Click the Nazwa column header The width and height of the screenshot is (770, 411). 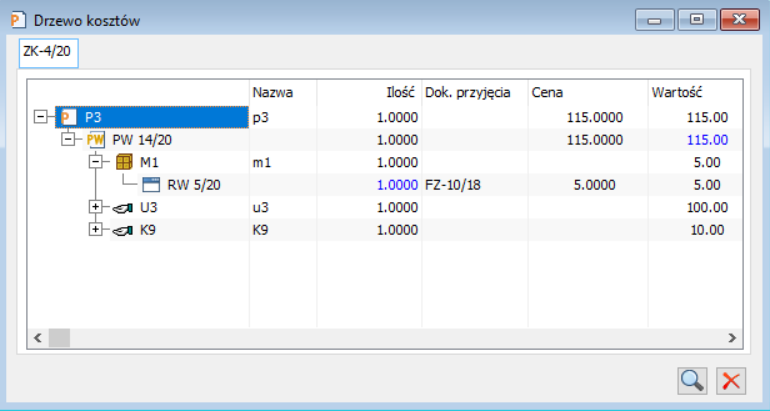(x=283, y=92)
